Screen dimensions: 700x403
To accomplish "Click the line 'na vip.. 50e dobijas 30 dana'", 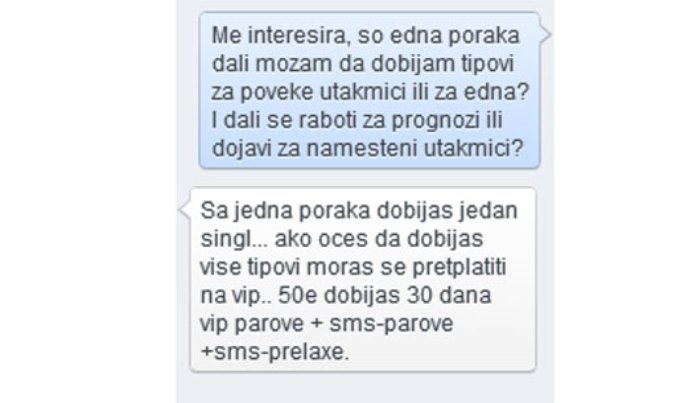I will [x=346, y=295].
